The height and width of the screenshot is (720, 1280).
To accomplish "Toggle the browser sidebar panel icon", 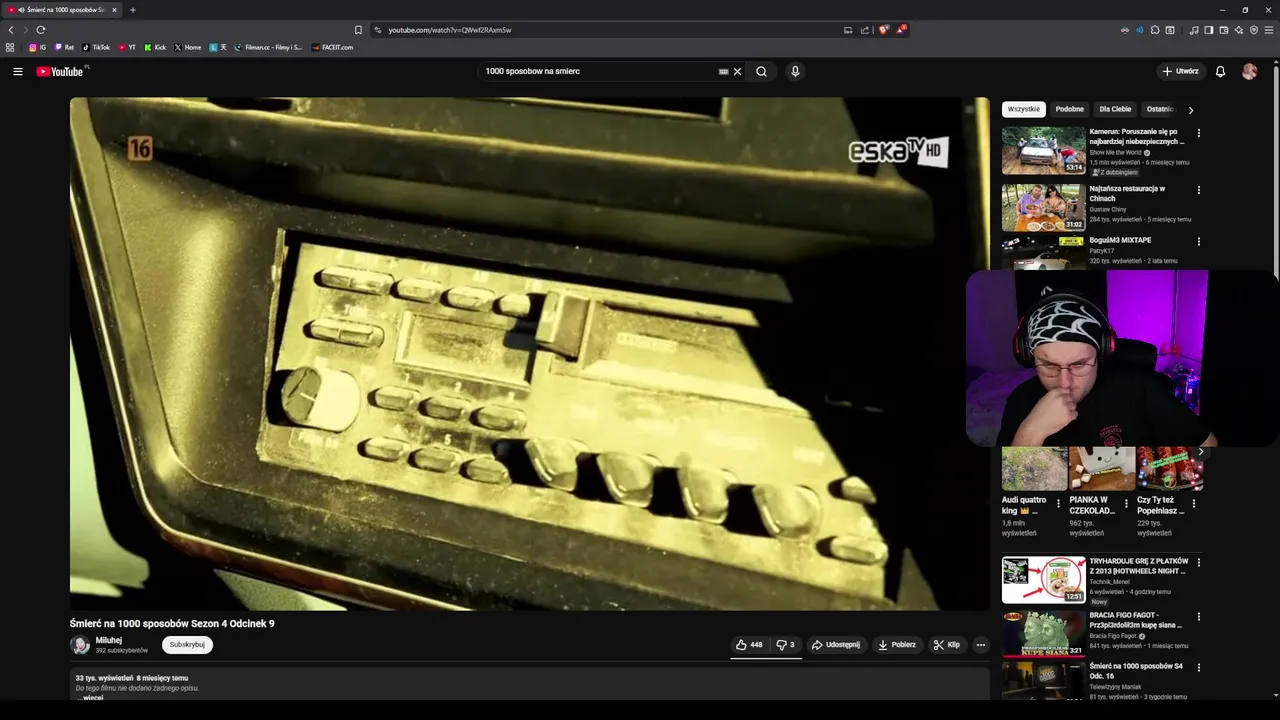I will (x=1208, y=30).
